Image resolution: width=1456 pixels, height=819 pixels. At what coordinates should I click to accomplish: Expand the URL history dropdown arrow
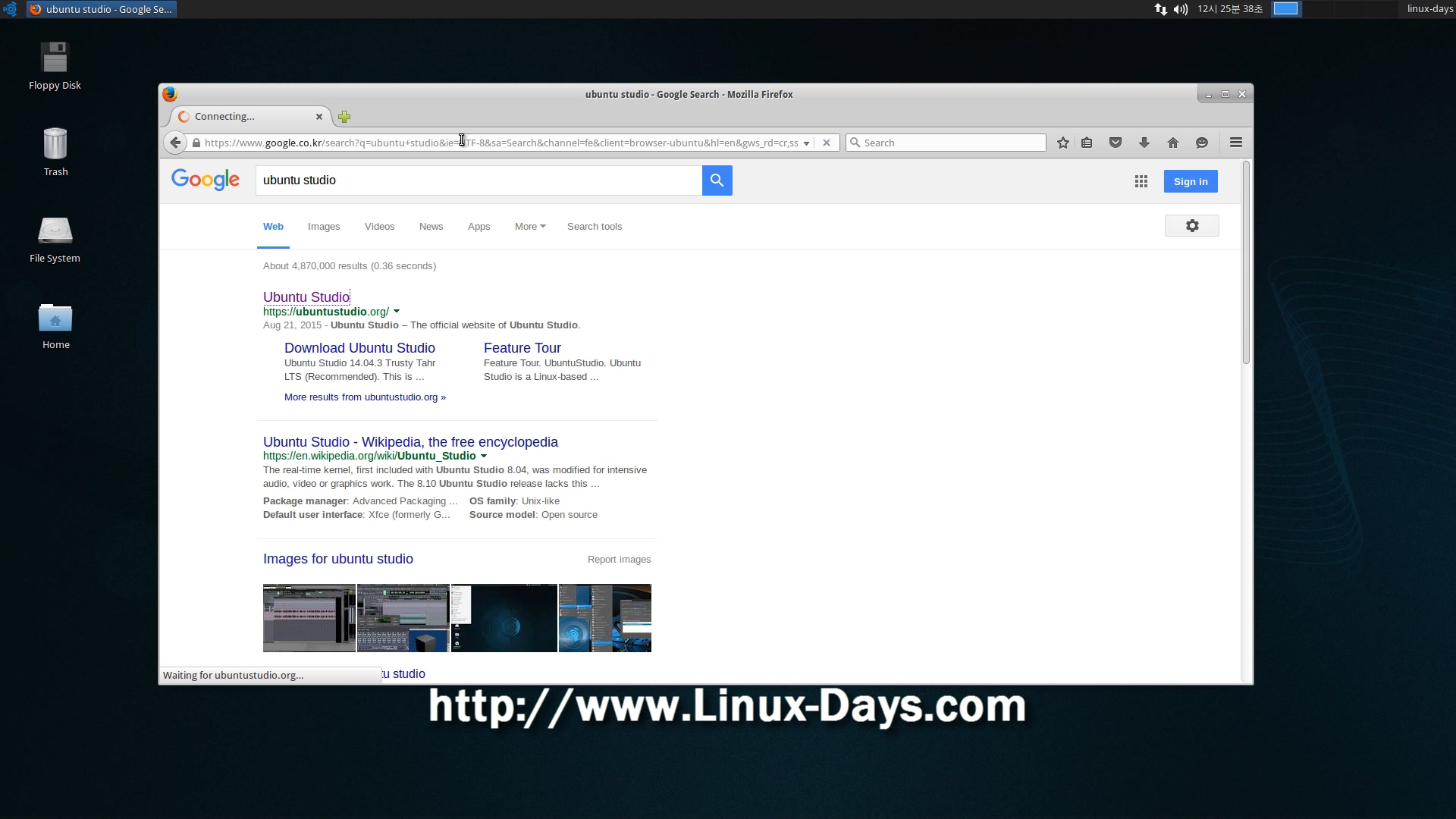(806, 143)
